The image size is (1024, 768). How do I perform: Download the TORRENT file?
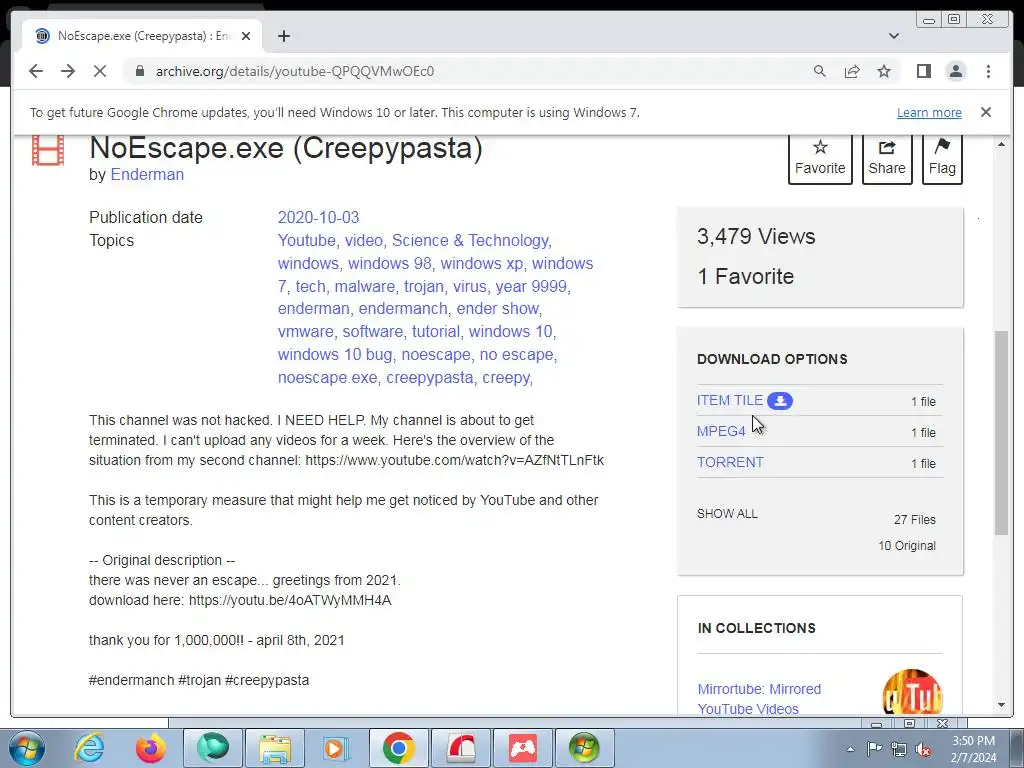point(730,462)
